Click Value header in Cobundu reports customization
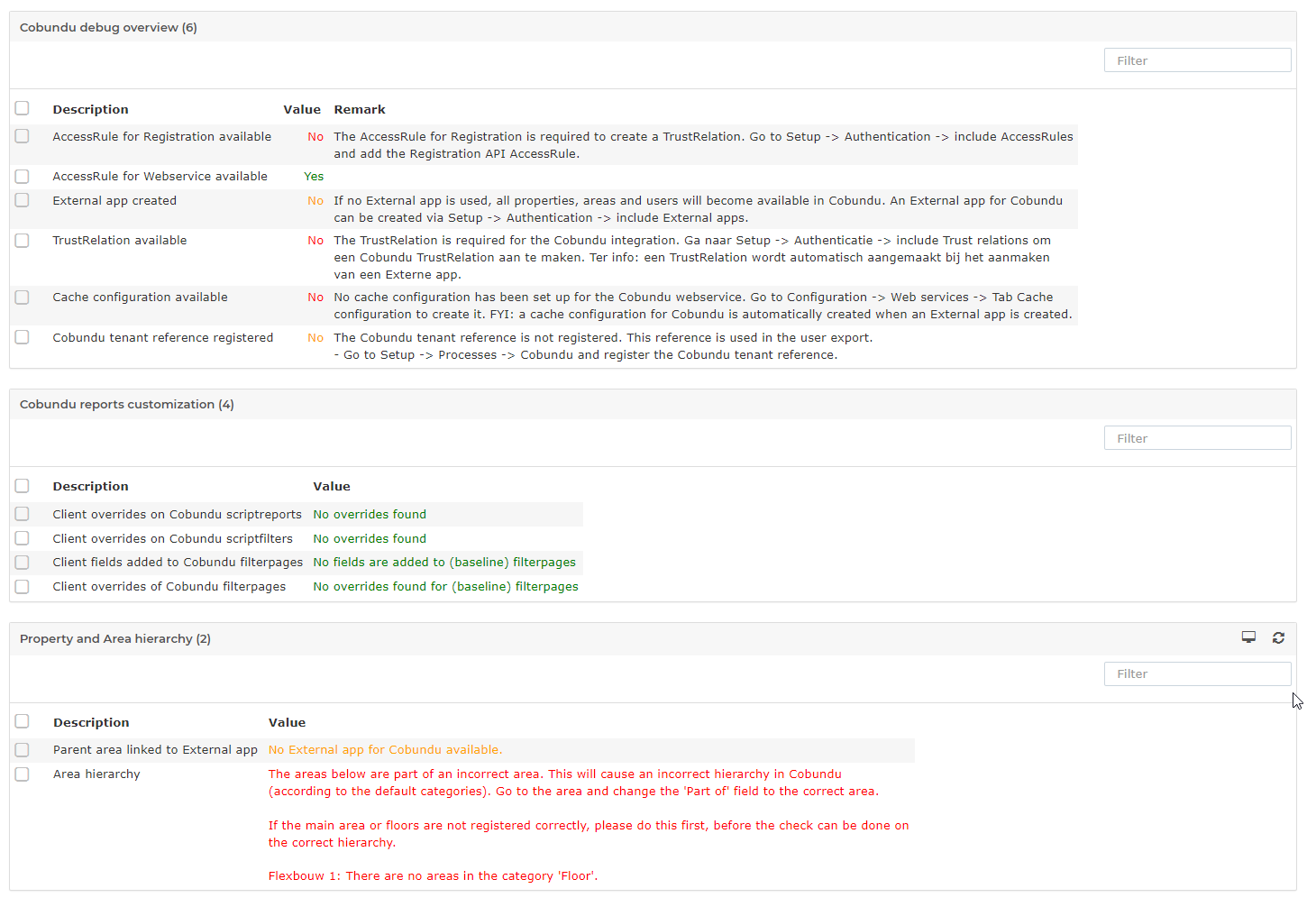Screen dimensions: 1316x916 [x=332, y=486]
